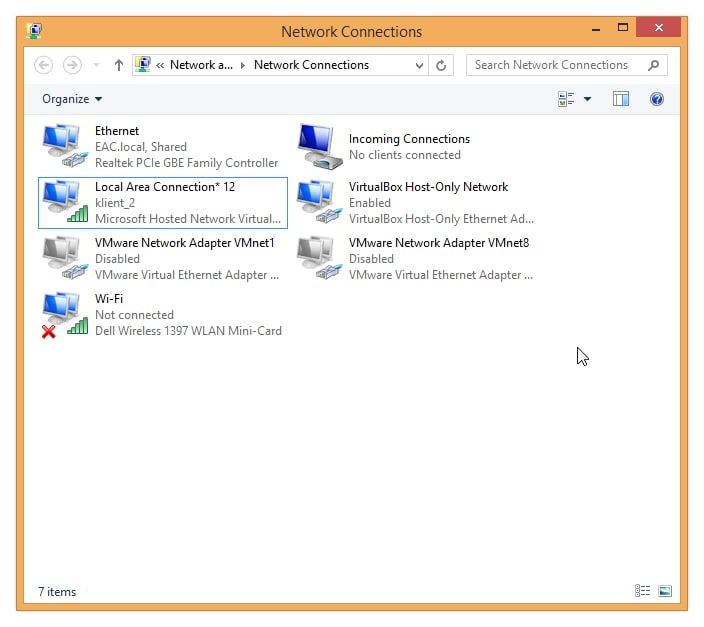Viewport: 704px width, 627px height.
Task: Expand the address bar history dropdown
Action: tap(419, 66)
